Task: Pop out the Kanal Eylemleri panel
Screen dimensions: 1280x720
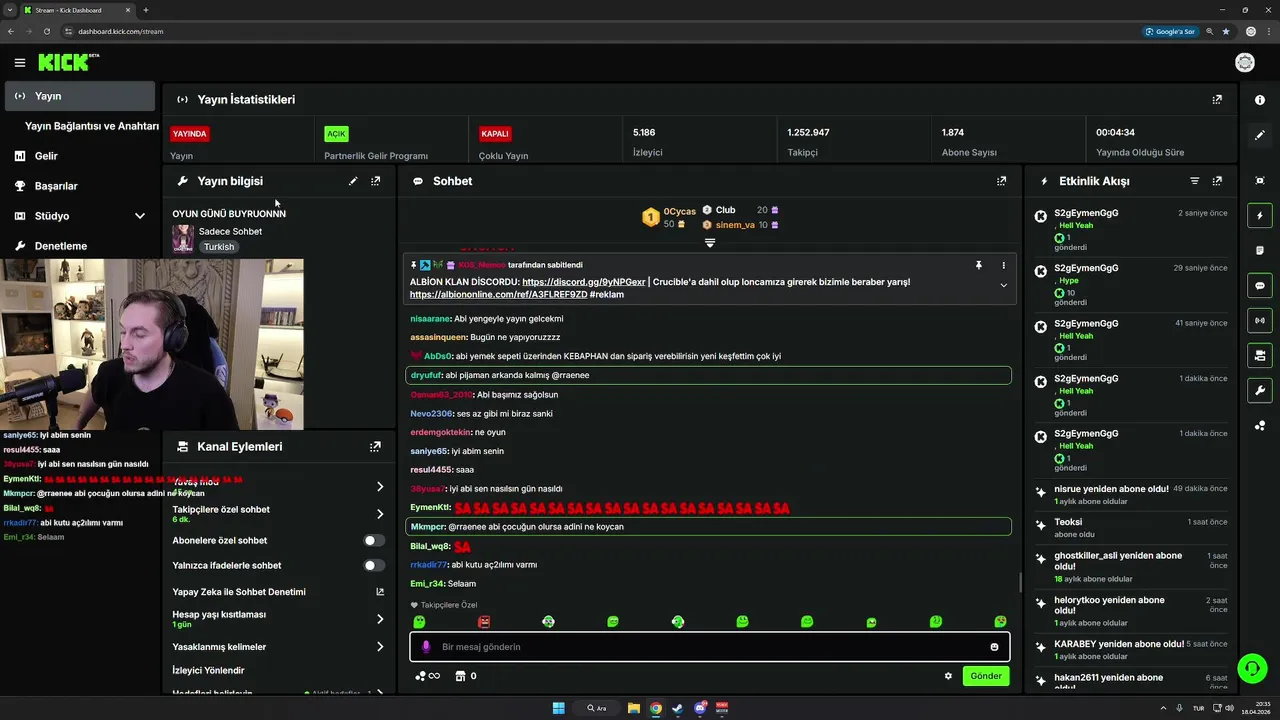Action: point(375,447)
